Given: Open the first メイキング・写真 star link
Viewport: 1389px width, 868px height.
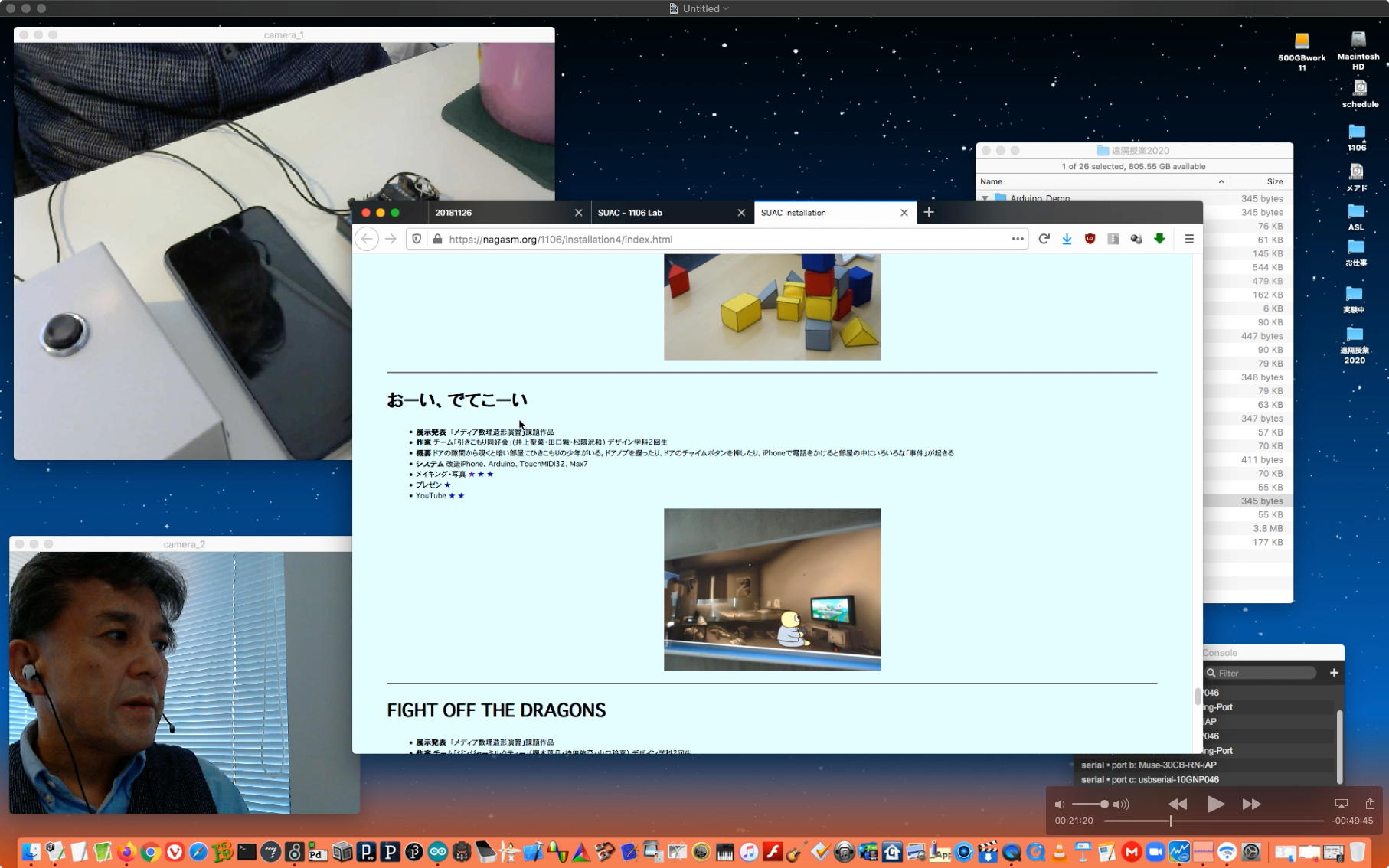Looking at the screenshot, I should point(472,474).
